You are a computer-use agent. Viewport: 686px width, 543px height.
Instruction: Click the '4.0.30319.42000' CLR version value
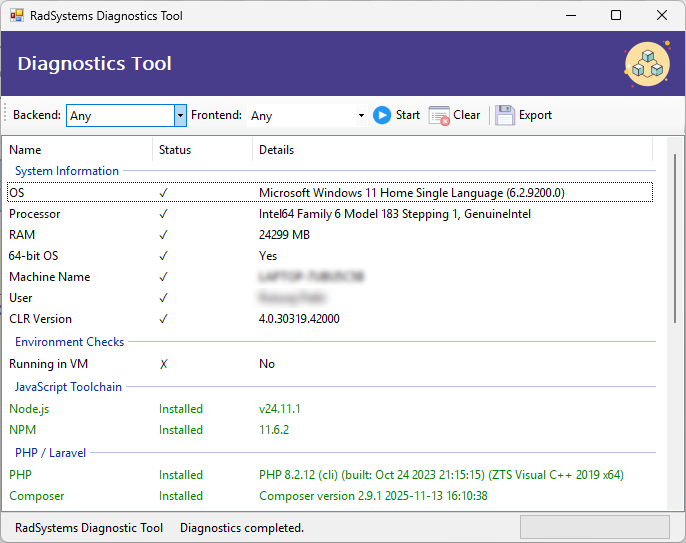pos(299,319)
